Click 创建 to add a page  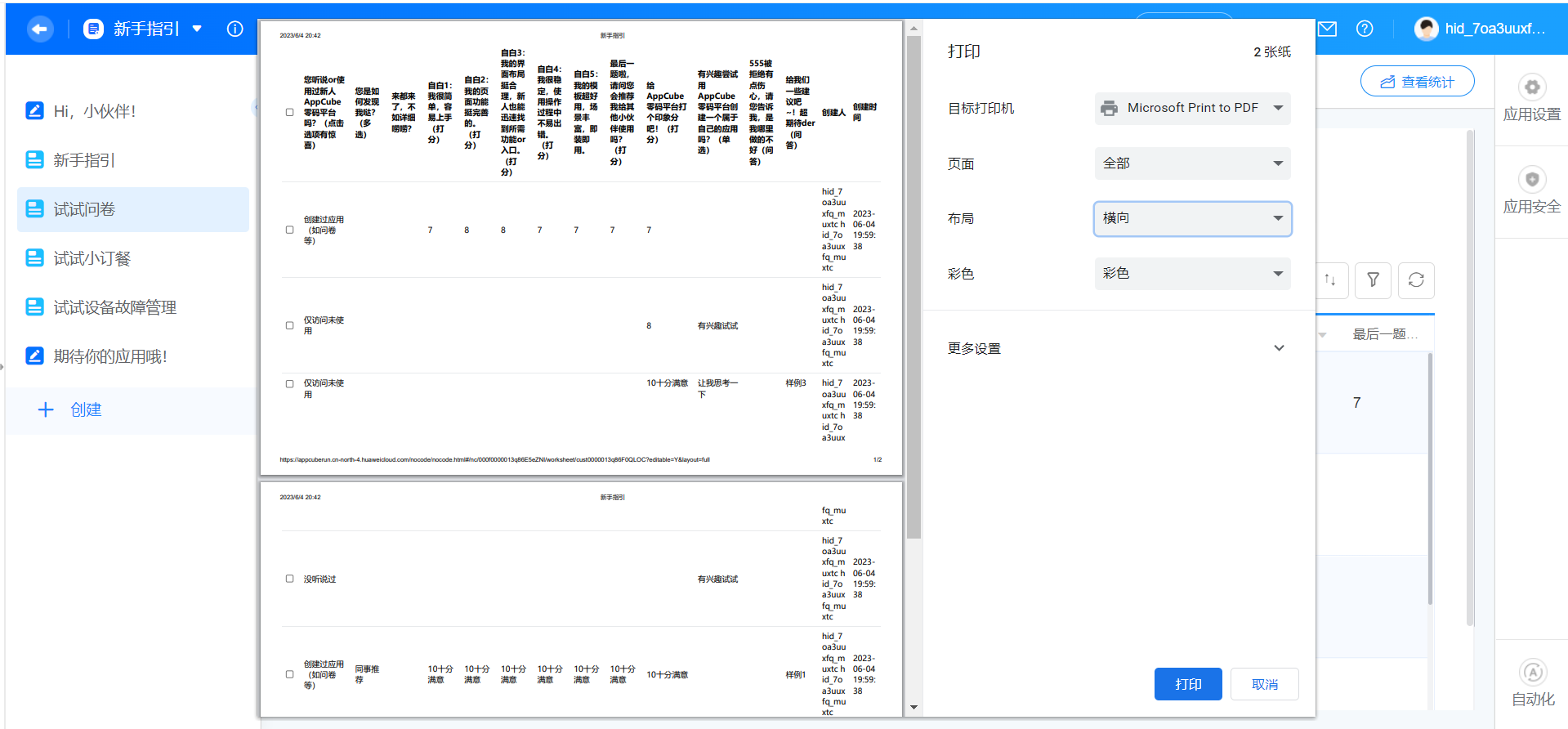coord(86,409)
